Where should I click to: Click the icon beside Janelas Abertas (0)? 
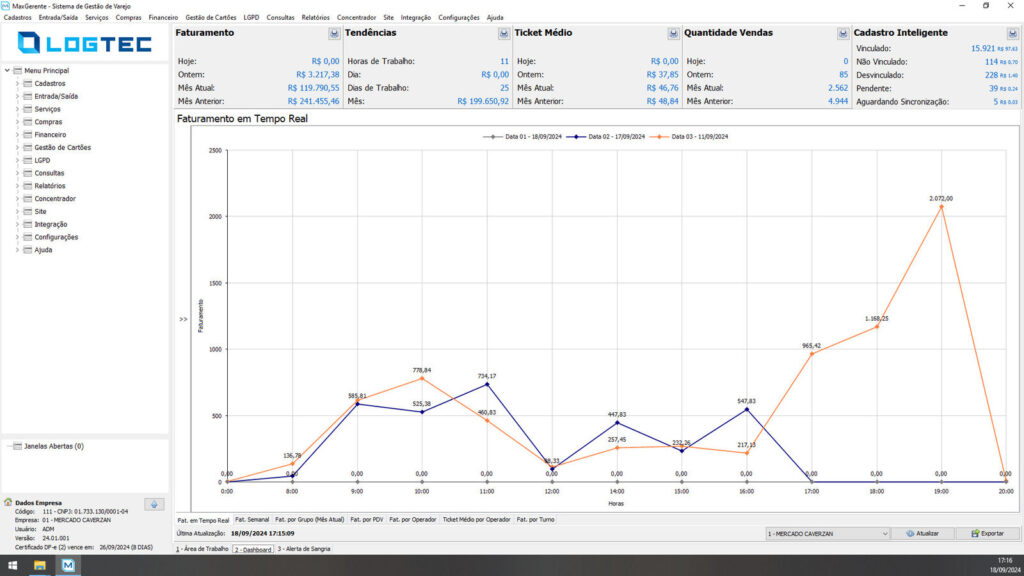tap(18, 446)
